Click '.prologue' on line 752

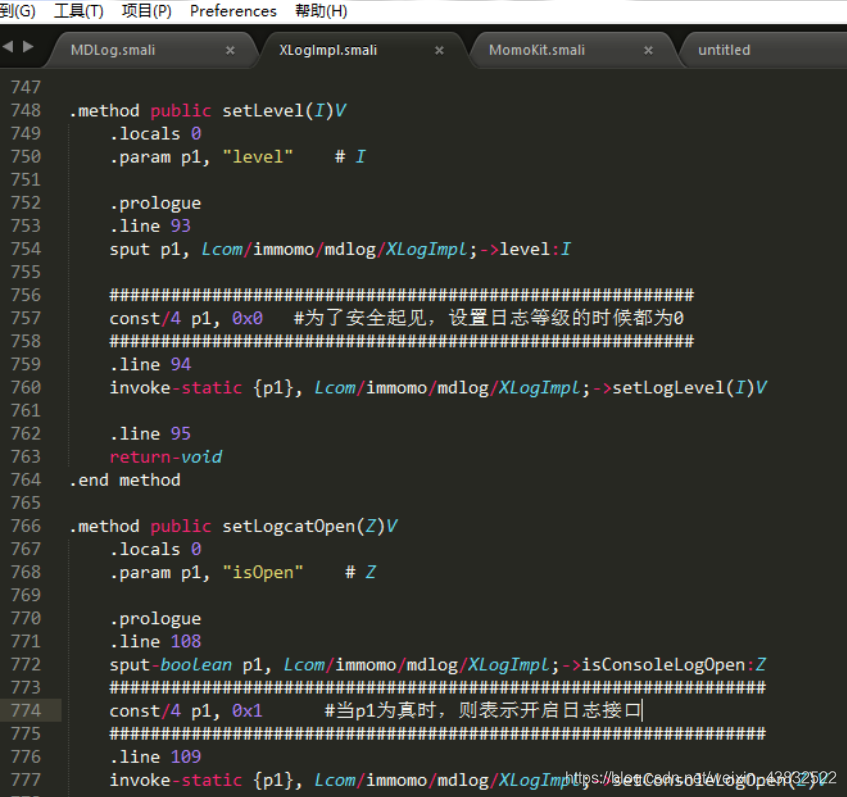156,204
